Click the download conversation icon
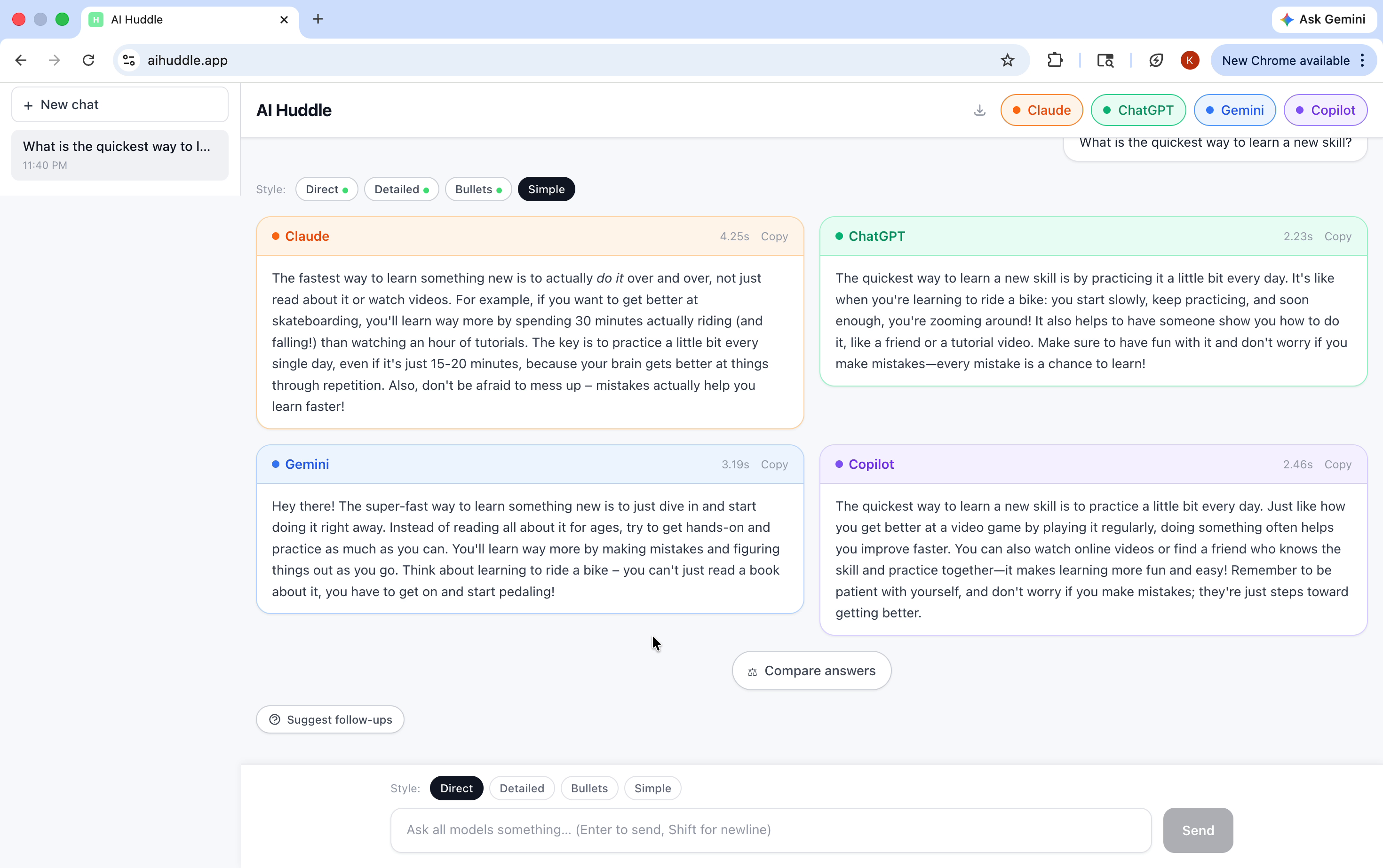This screenshot has height=868, width=1383. click(x=979, y=110)
